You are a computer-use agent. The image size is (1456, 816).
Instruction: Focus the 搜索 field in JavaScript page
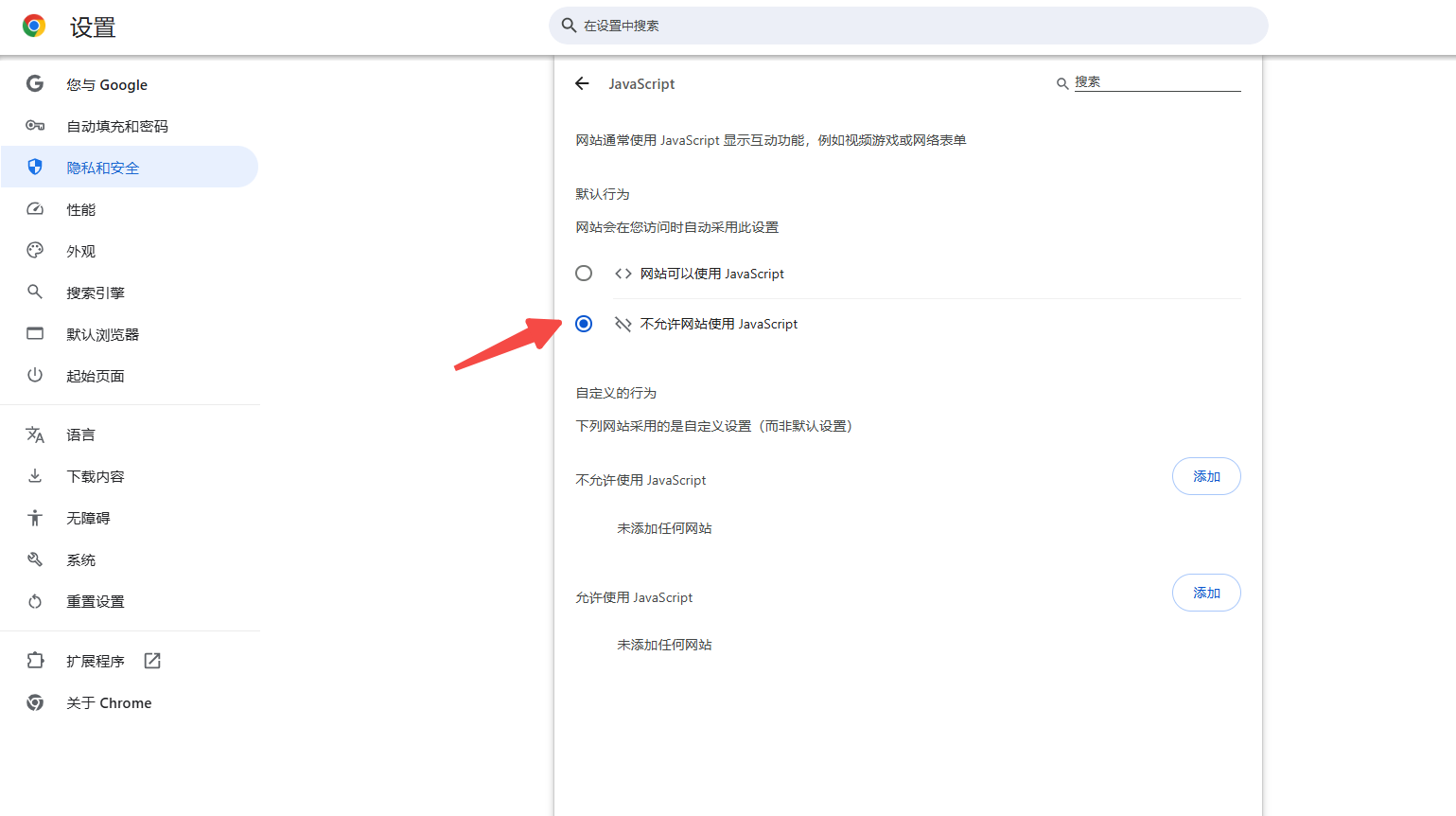click(x=1157, y=82)
